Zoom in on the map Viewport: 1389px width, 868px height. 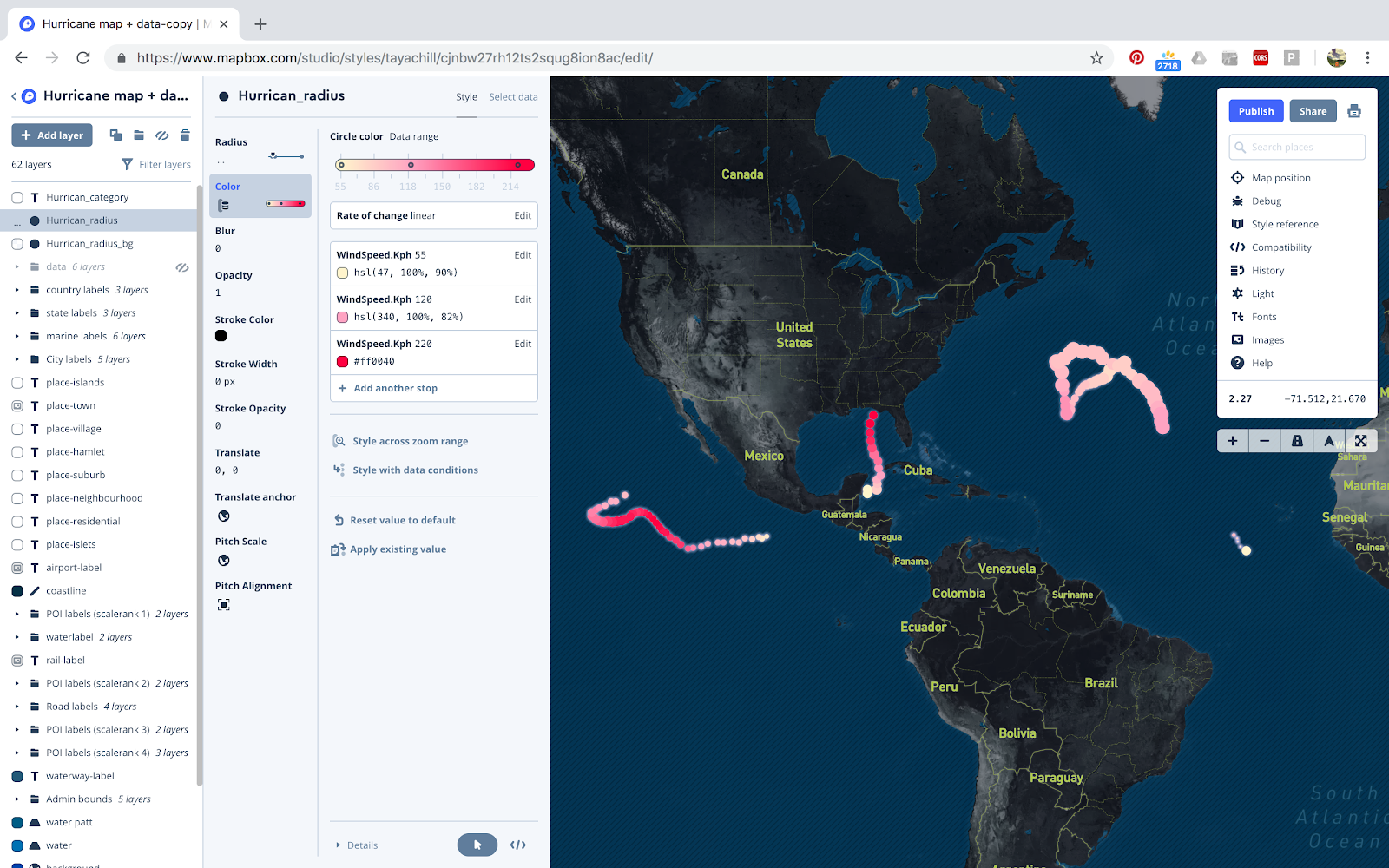[1233, 441]
